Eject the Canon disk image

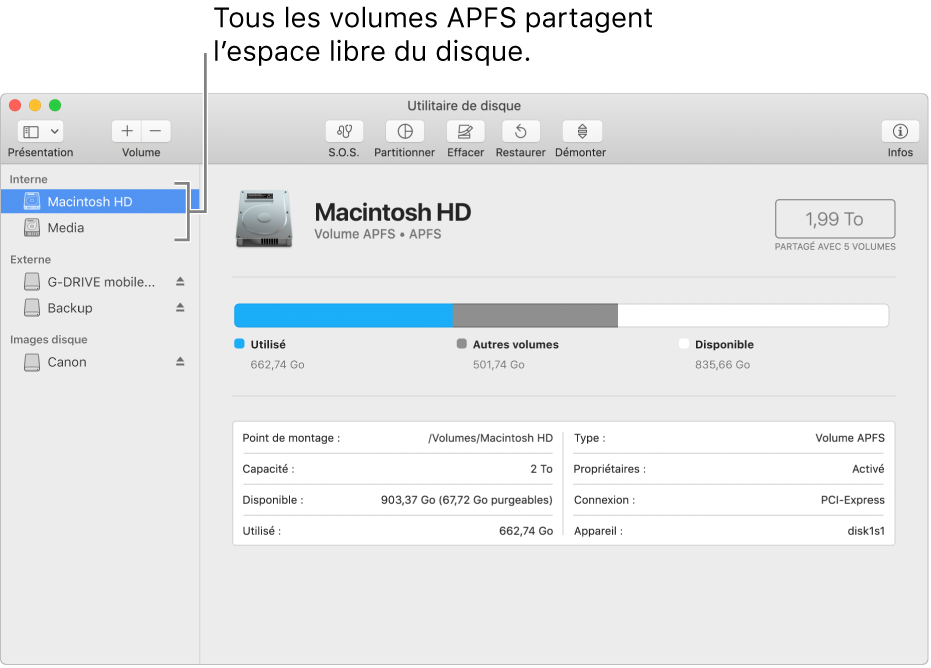pos(180,362)
